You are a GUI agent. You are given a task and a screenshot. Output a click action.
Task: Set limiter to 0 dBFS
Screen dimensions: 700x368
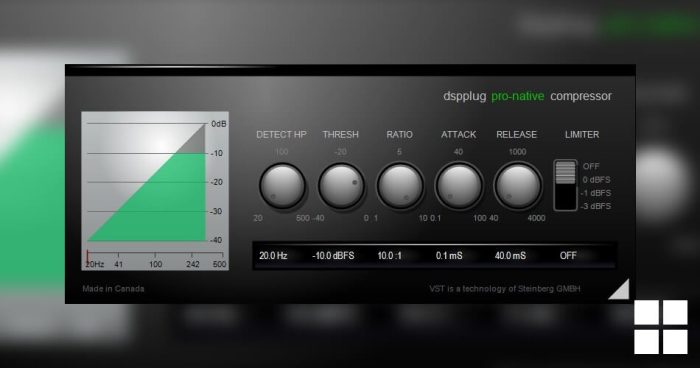pos(596,180)
